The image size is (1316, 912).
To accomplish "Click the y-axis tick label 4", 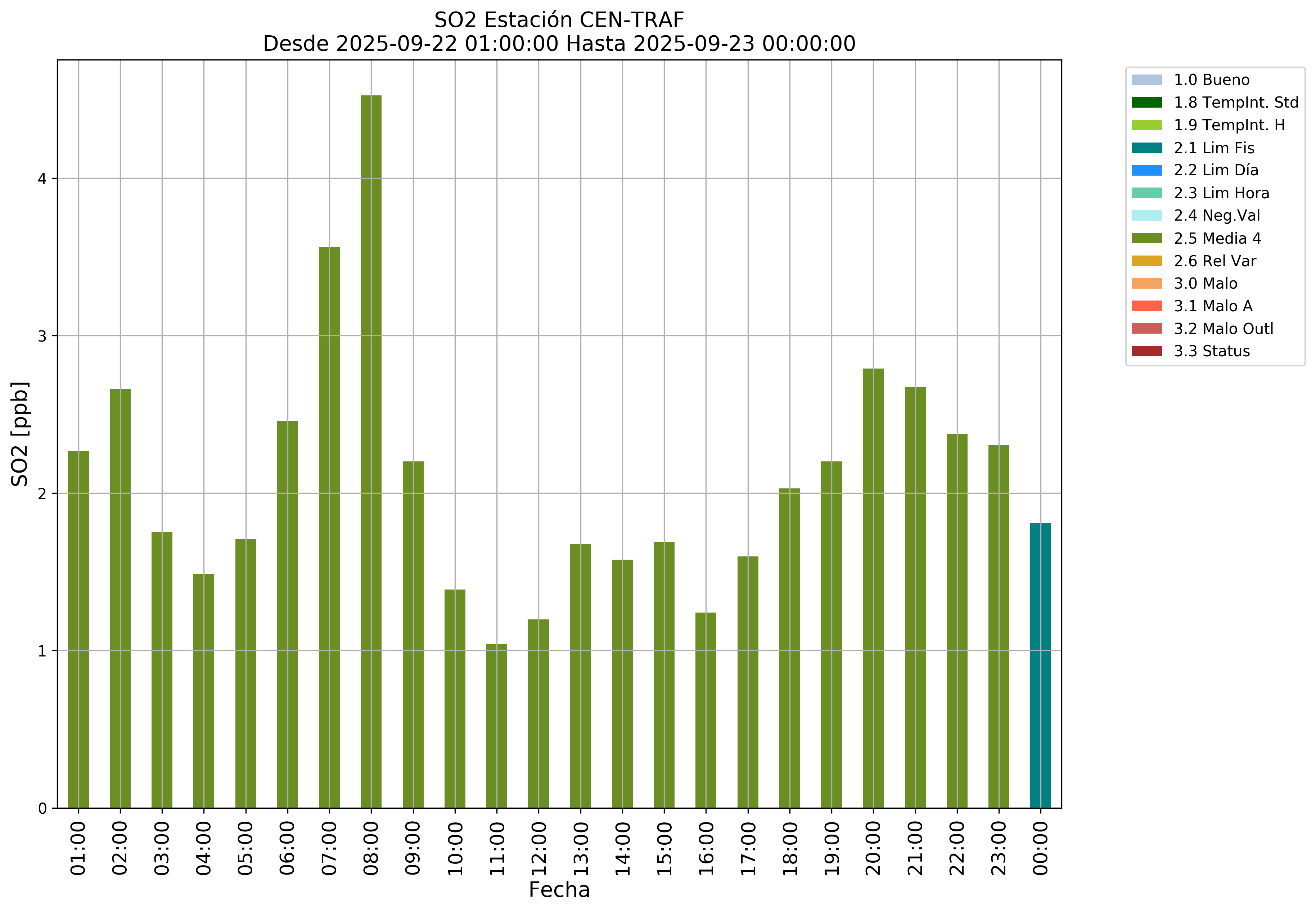I will click(x=42, y=179).
